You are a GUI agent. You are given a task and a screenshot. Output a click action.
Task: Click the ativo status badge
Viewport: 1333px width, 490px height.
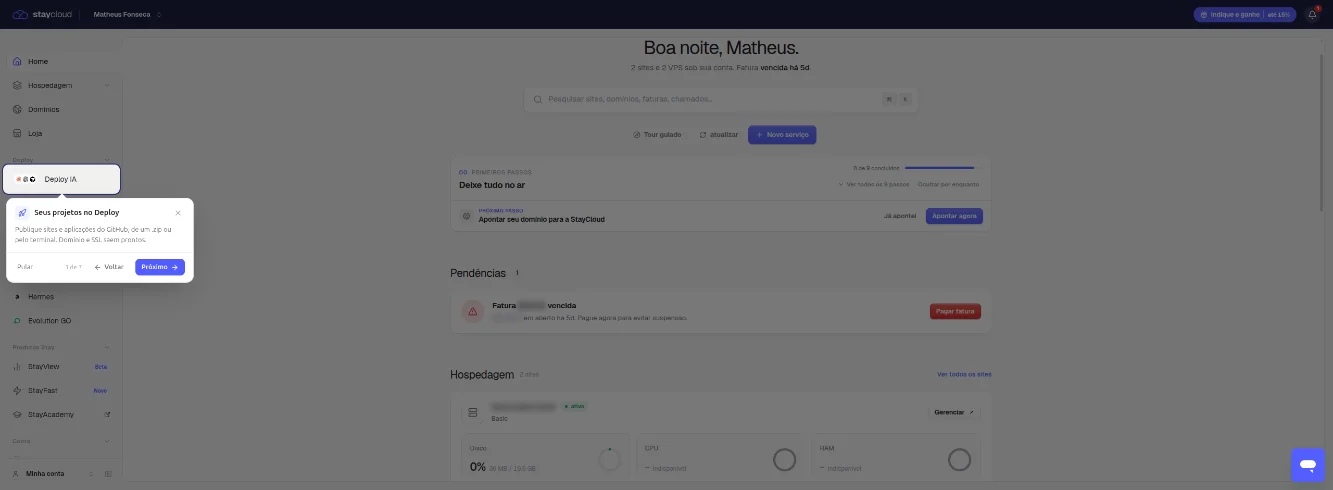coord(575,407)
